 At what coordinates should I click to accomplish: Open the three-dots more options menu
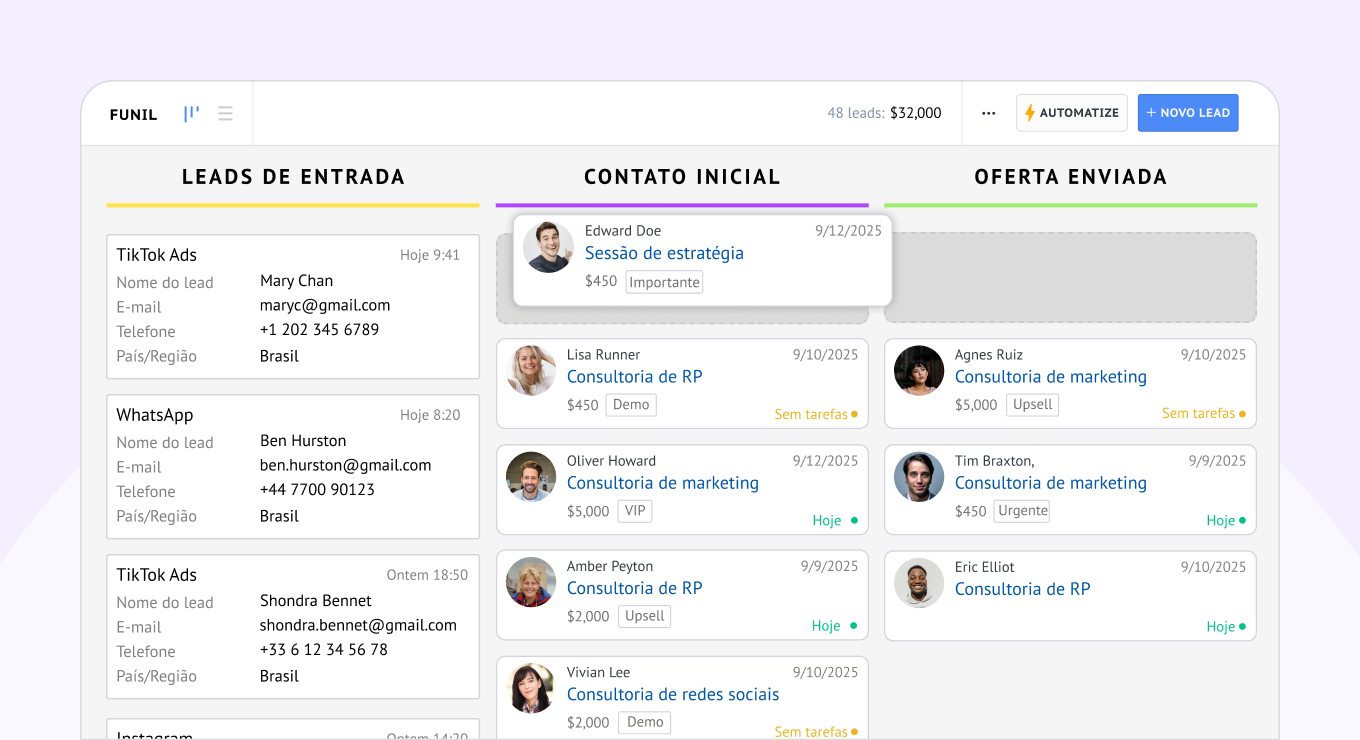pos(988,113)
